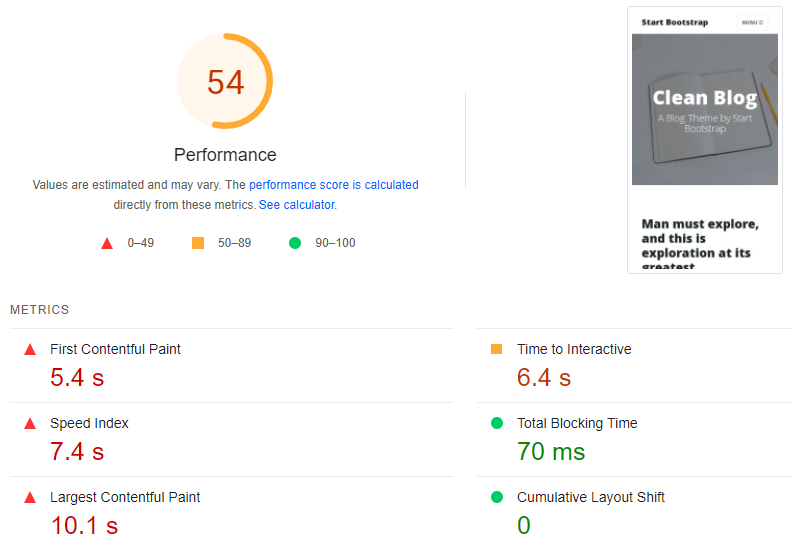Click the 7.4 s value
792x545 pixels.
pyautogui.click(x=77, y=452)
